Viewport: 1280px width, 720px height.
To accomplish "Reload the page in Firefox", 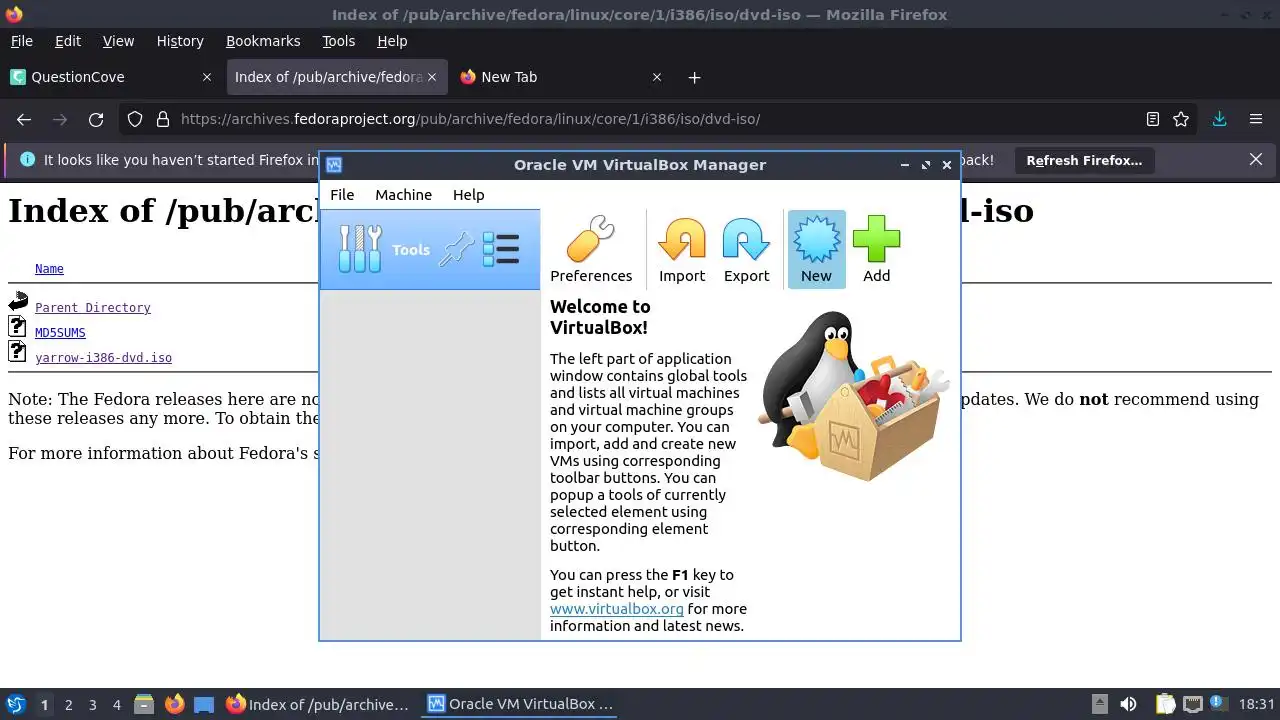I will (96, 119).
